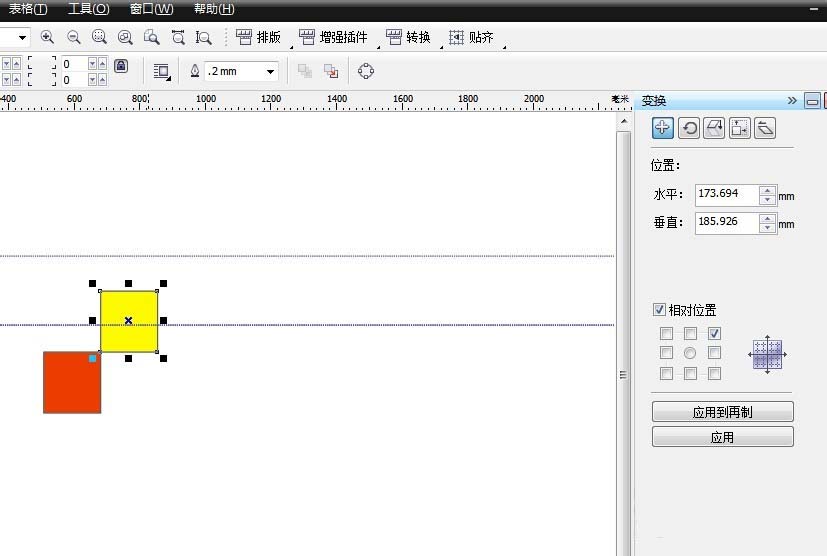Check the middle-left anchor checkbox
Image resolution: width=827 pixels, height=556 pixels.
pos(666,352)
